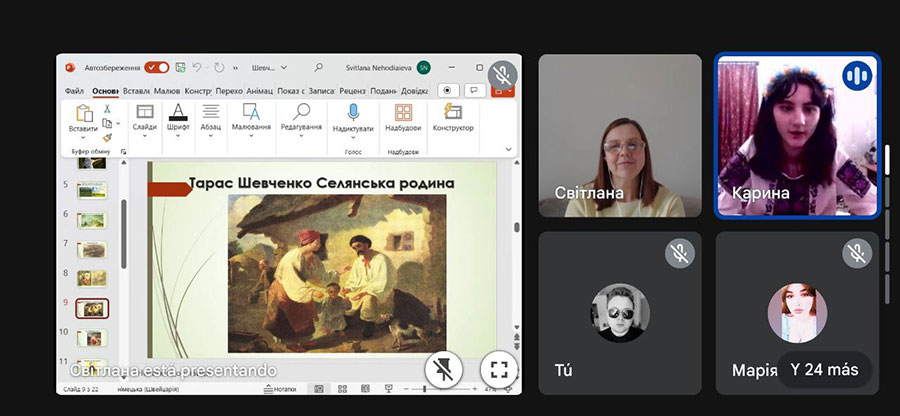Start slideshow from the status bar
This screenshot has height=416, width=900.
point(389,389)
